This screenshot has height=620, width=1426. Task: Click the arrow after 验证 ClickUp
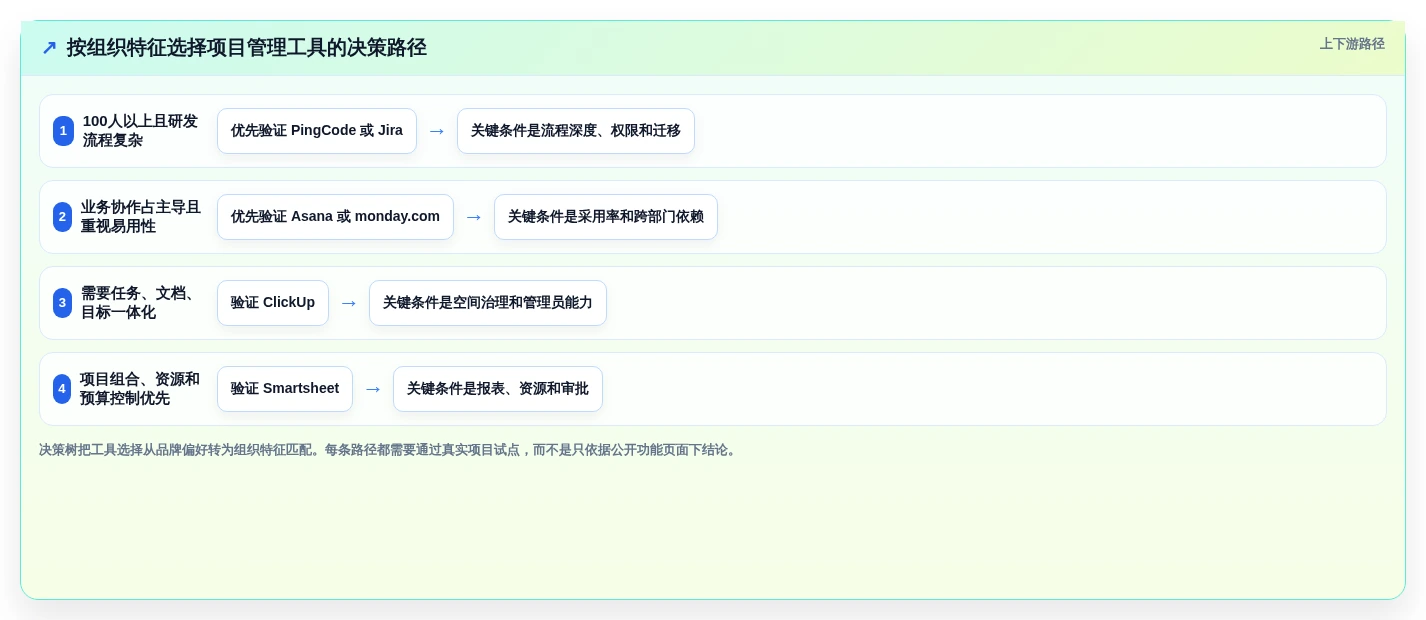coord(349,303)
